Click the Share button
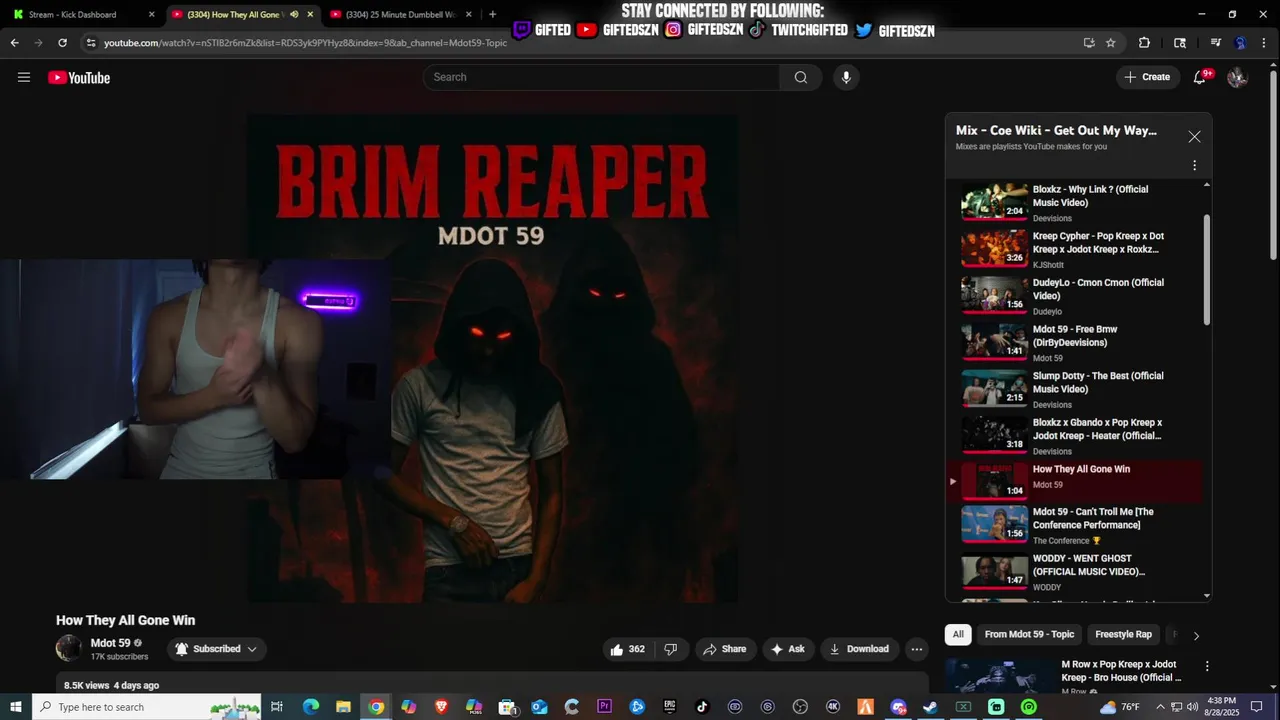This screenshot has width=1280, height=720. 724,649
